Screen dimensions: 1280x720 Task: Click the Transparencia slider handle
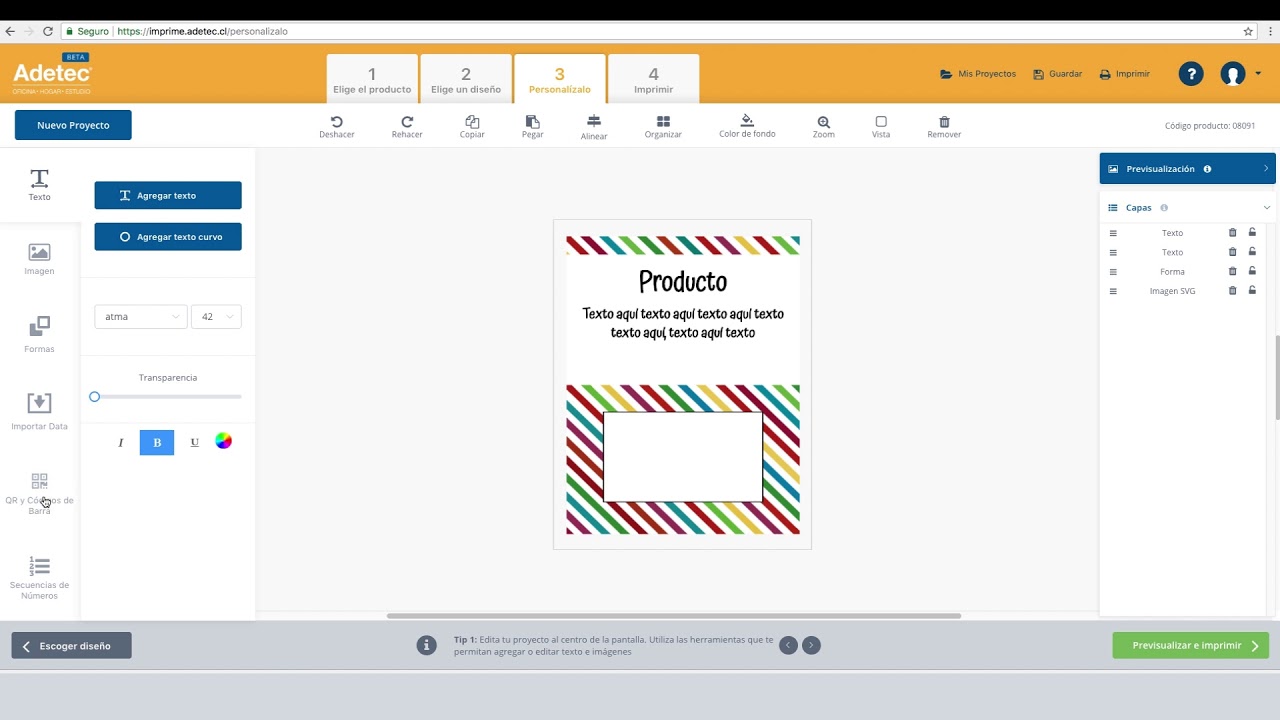point(95,397)
